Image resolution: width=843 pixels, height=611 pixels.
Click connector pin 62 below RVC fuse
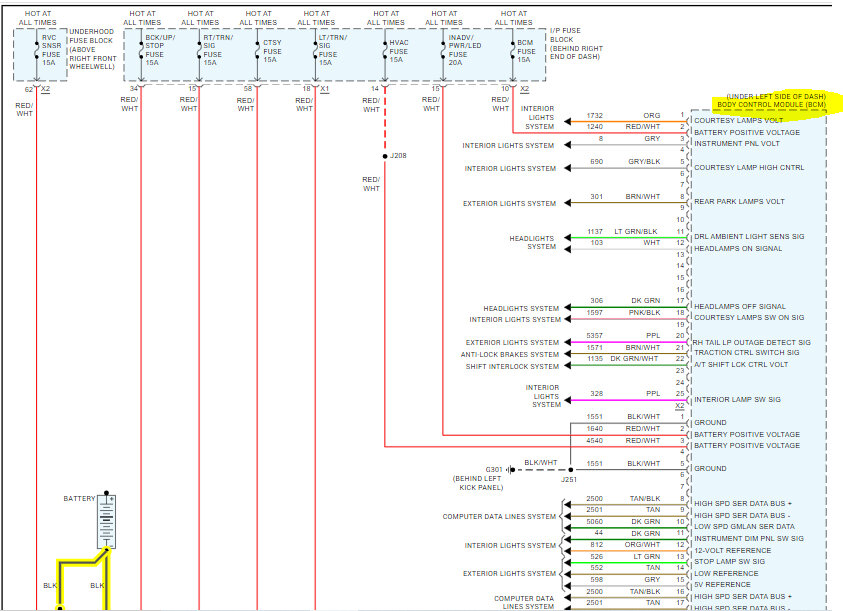pos(28,89)
